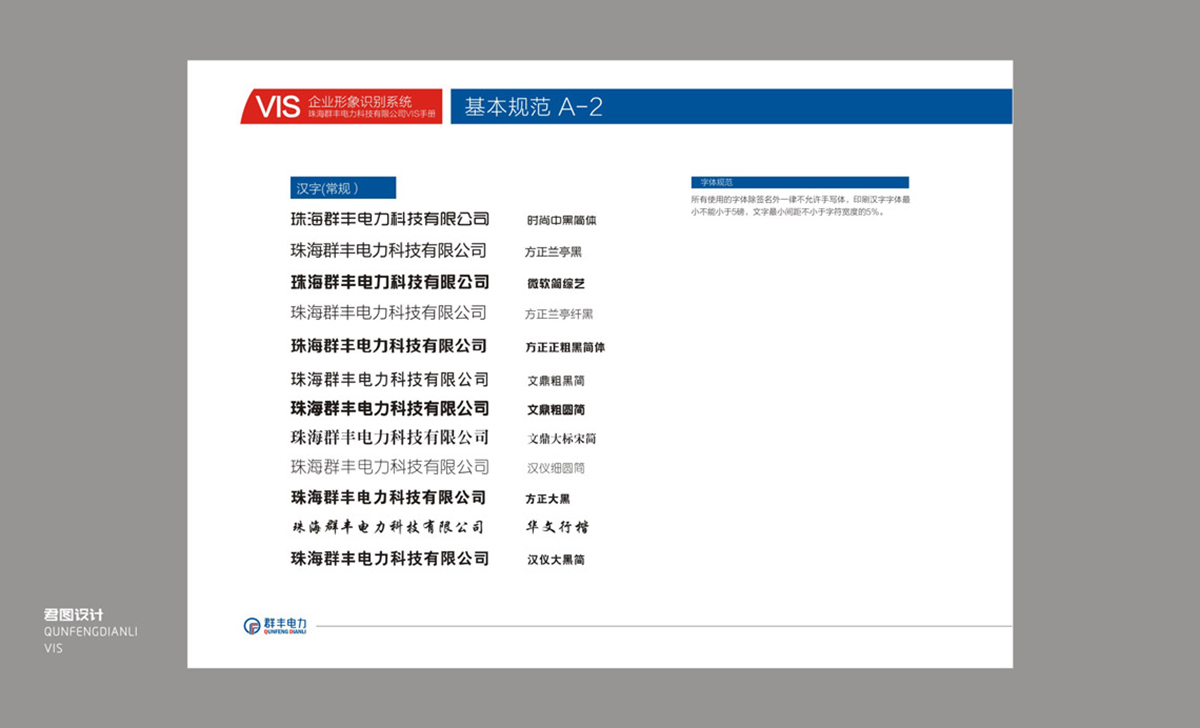Viewport: 1200px width, 728px height.
Task: Click the font name '方正正粗黑简体'
Action: click(565, 348)
